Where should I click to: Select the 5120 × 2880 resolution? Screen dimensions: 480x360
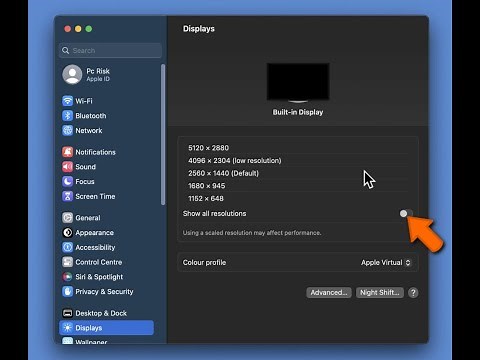point(208,148)
